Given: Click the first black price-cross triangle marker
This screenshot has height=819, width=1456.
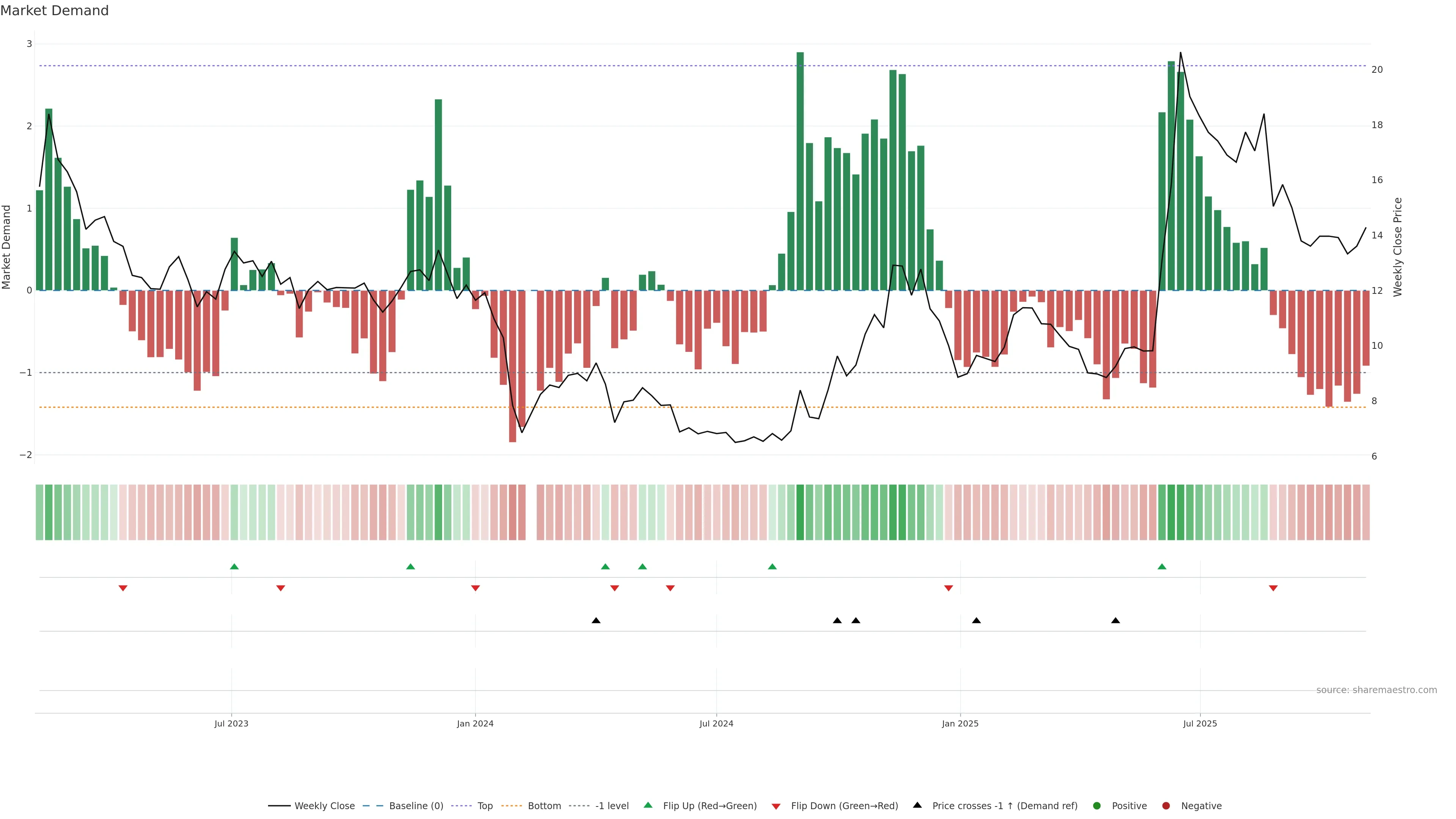Looking at the screenshot, I should pos(596,621).
